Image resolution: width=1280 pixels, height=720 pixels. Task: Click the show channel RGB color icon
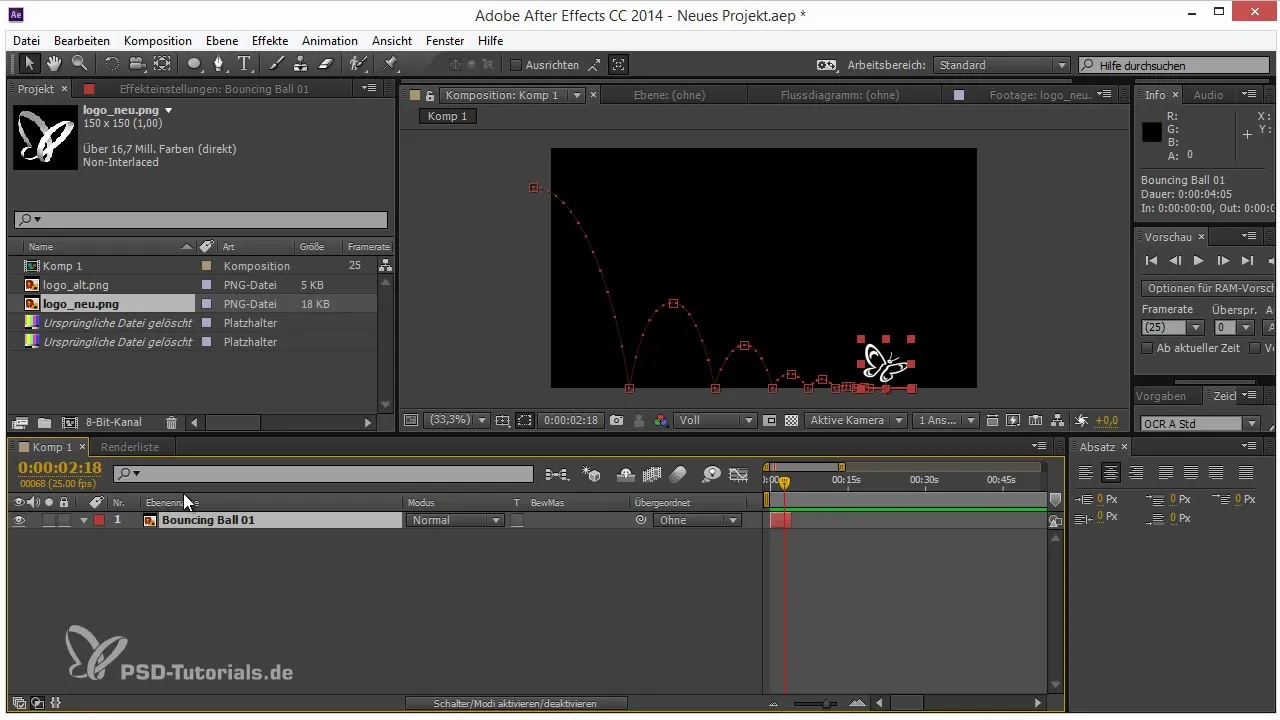tap(661, 421)
